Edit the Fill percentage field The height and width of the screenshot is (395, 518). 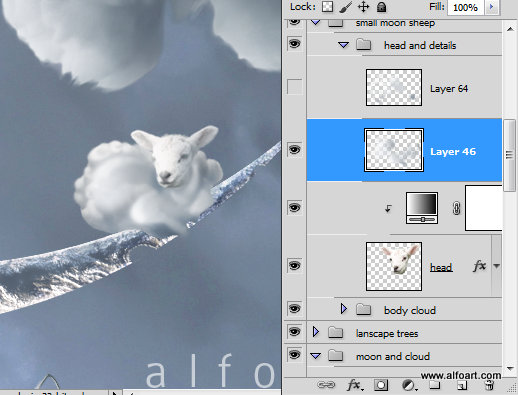(x=466, y=7)
